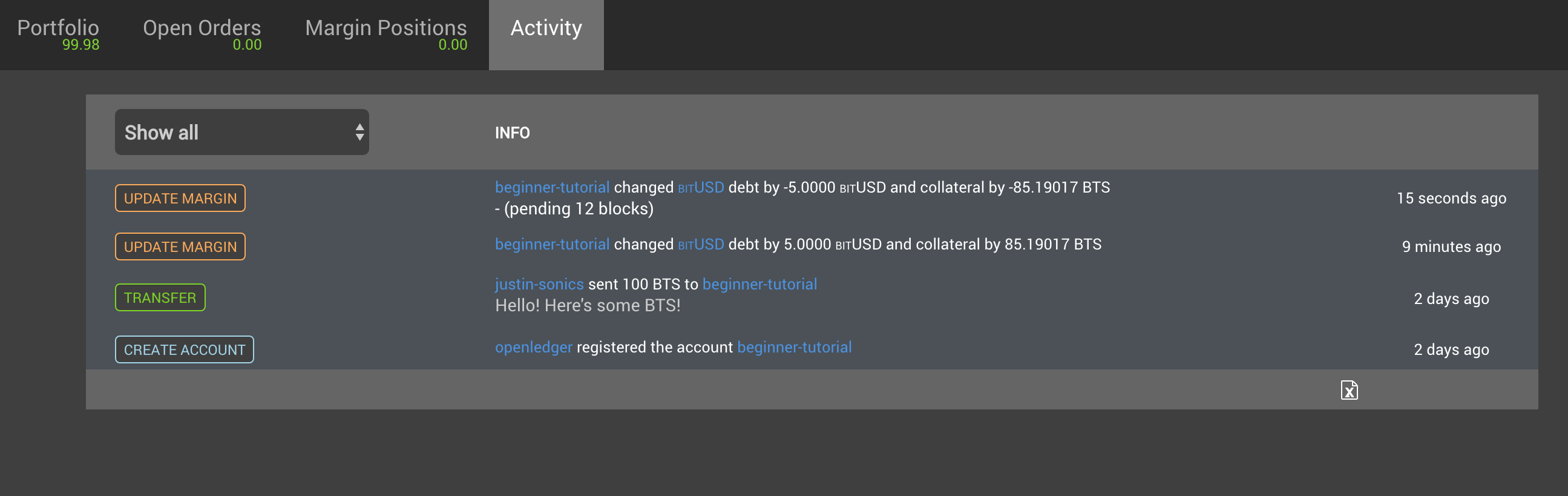This screenshot has width=1568, height=496.
Task: Switch to the Portfolio tab
Action: coord(59,34)
